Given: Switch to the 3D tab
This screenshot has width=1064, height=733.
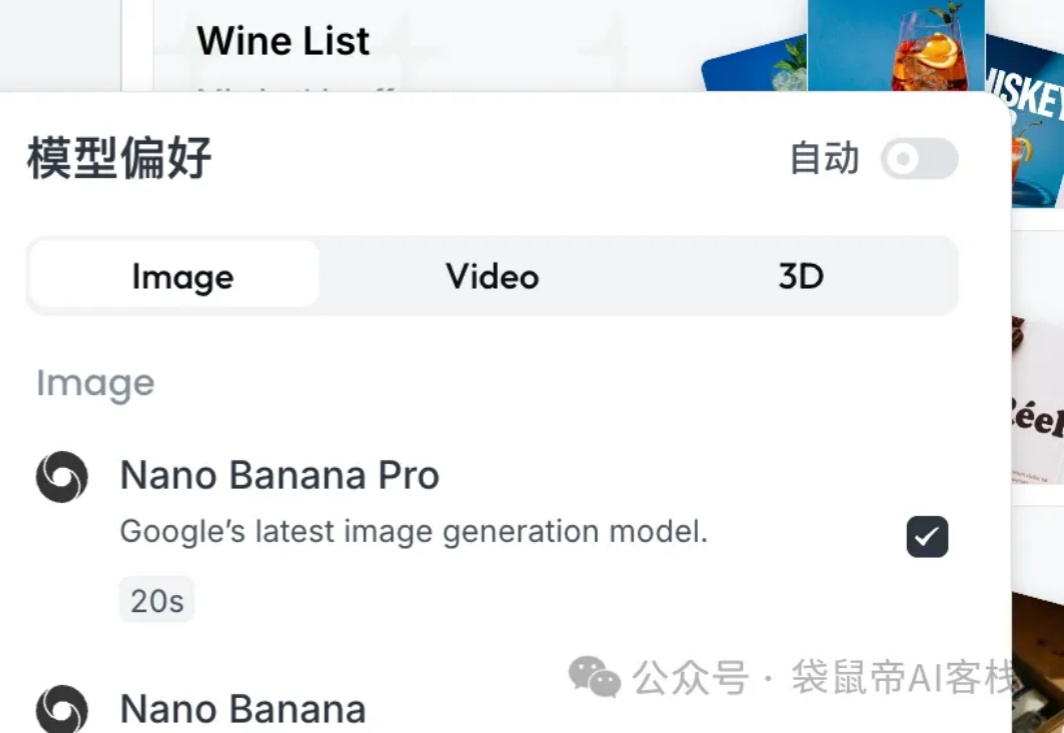Looking at the screenshot, I should pyautogui.click(x=802, y=276).
